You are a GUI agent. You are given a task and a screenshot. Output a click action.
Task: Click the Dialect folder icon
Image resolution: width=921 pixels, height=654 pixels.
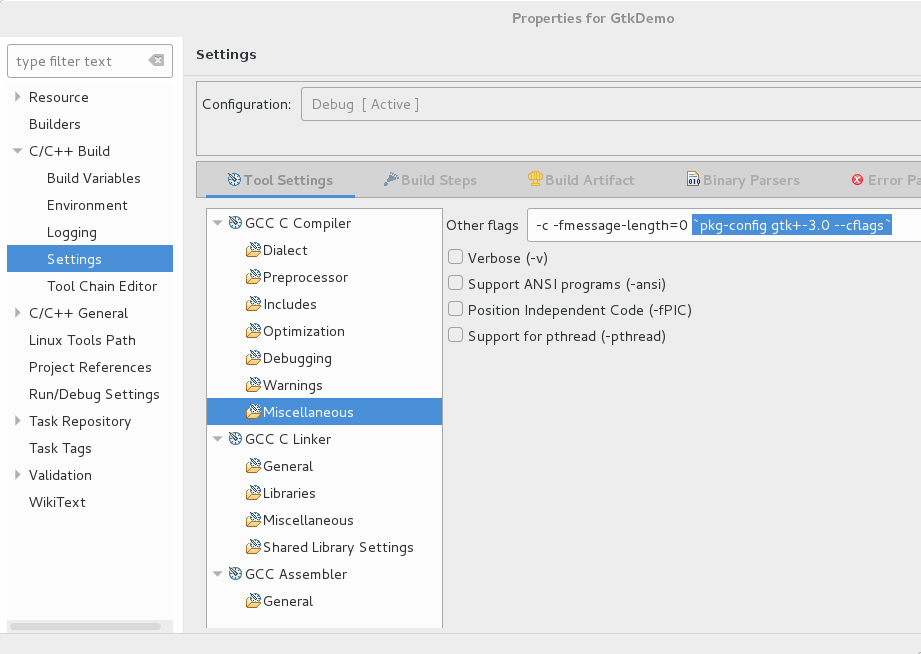[x=253, y=250]
